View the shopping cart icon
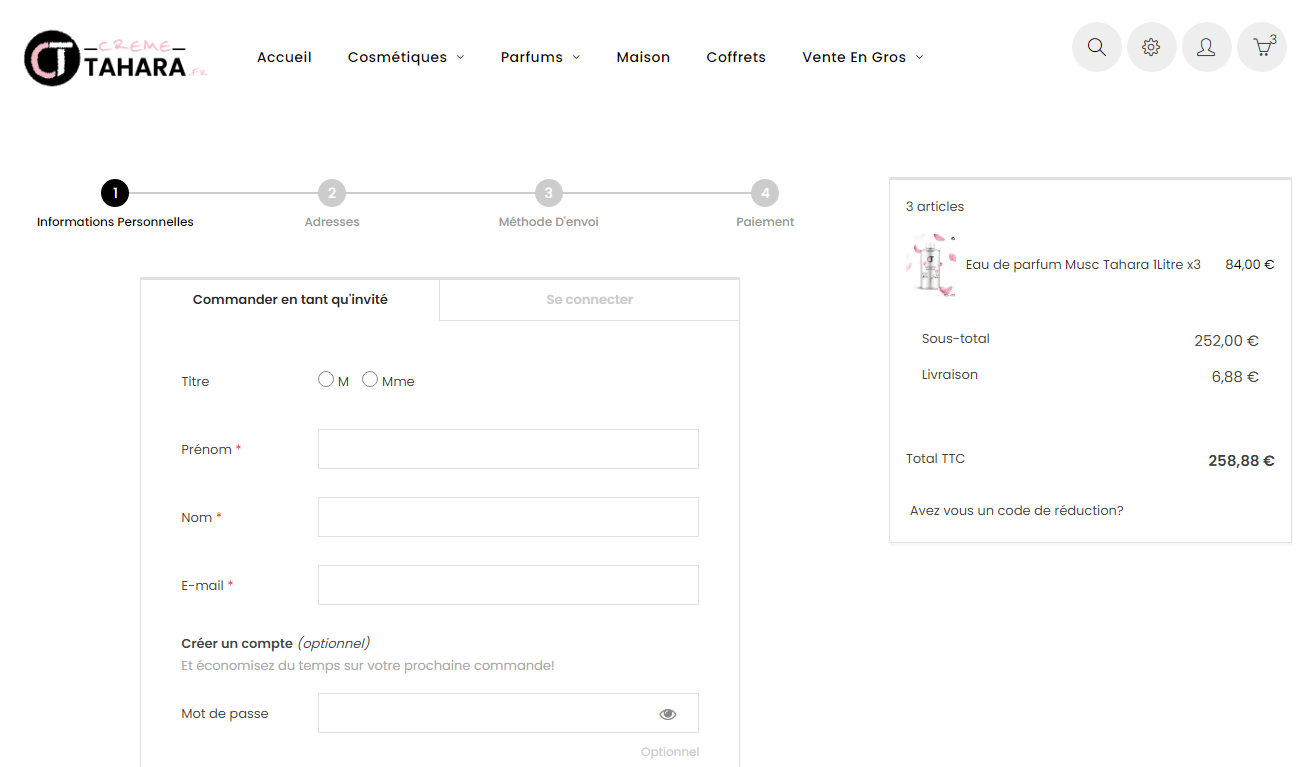 coord(1262,47)
